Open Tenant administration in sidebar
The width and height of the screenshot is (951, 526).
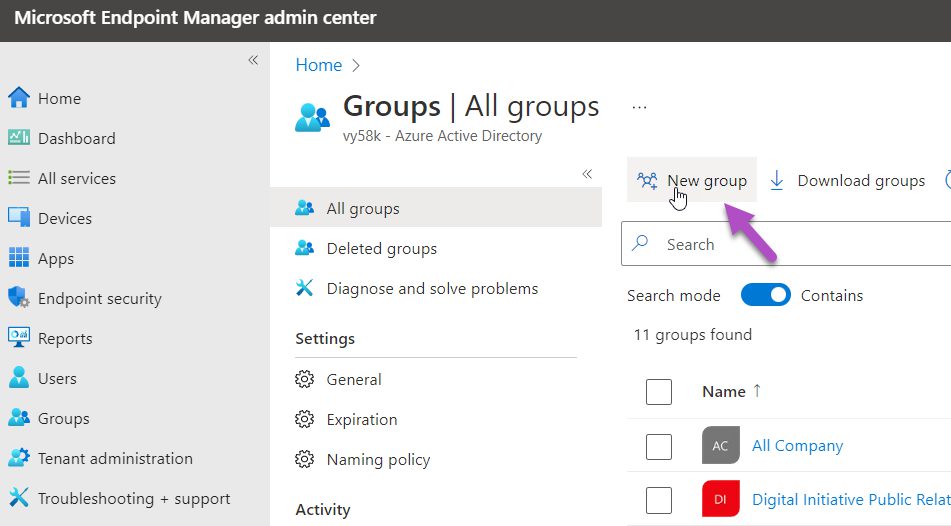coord(115,459)
